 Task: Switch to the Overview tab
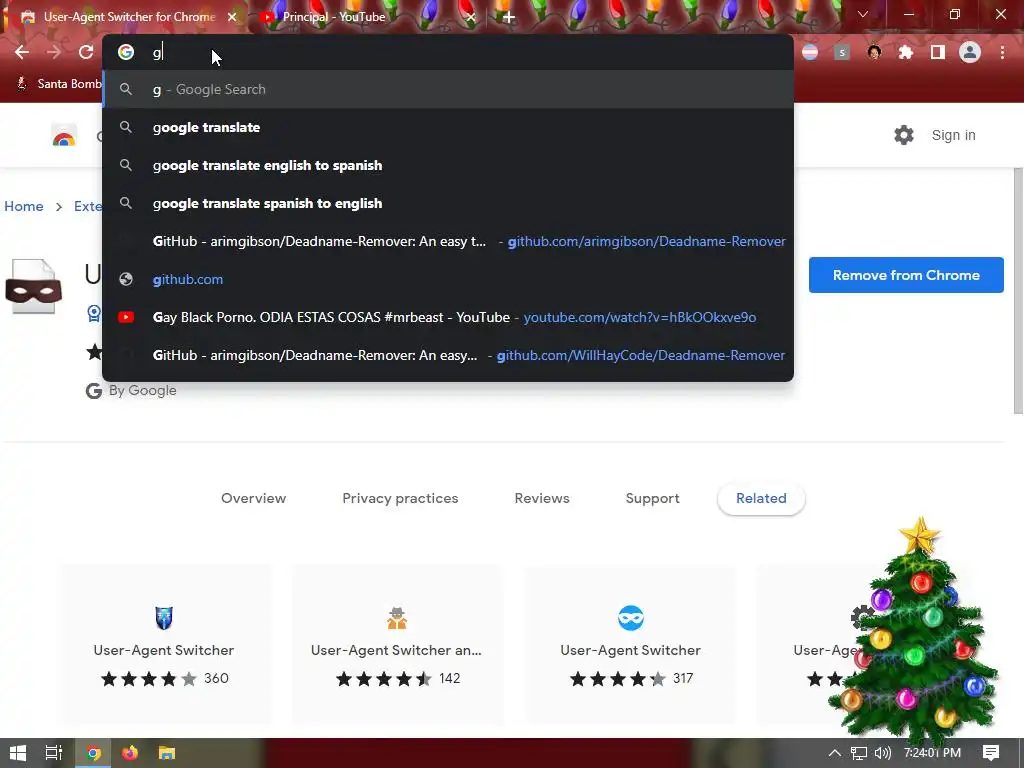[x=253, y=498]
